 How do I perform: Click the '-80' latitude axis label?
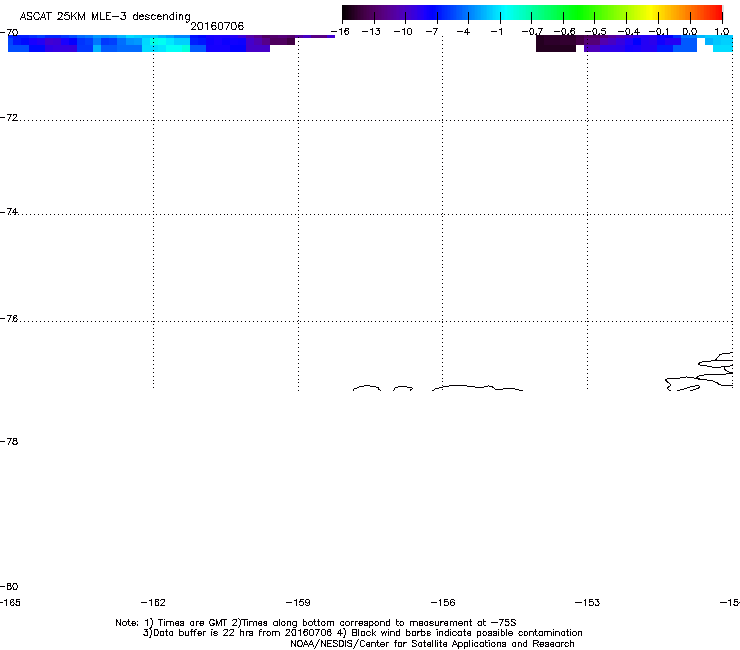(9, 586)
